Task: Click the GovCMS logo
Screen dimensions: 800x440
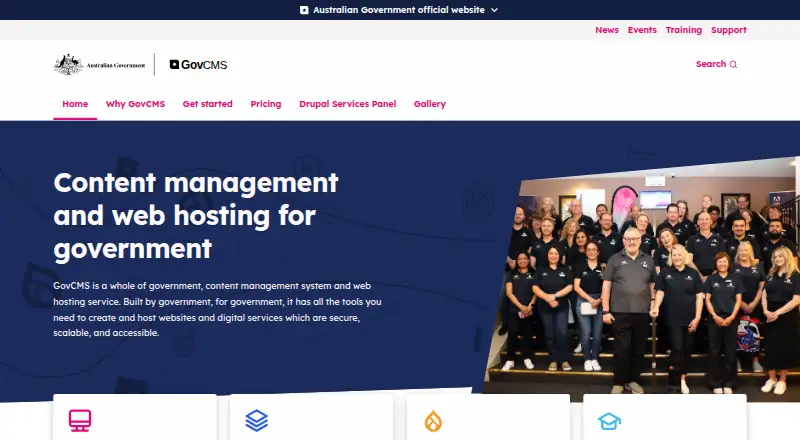Action: (x=198, y=64)
